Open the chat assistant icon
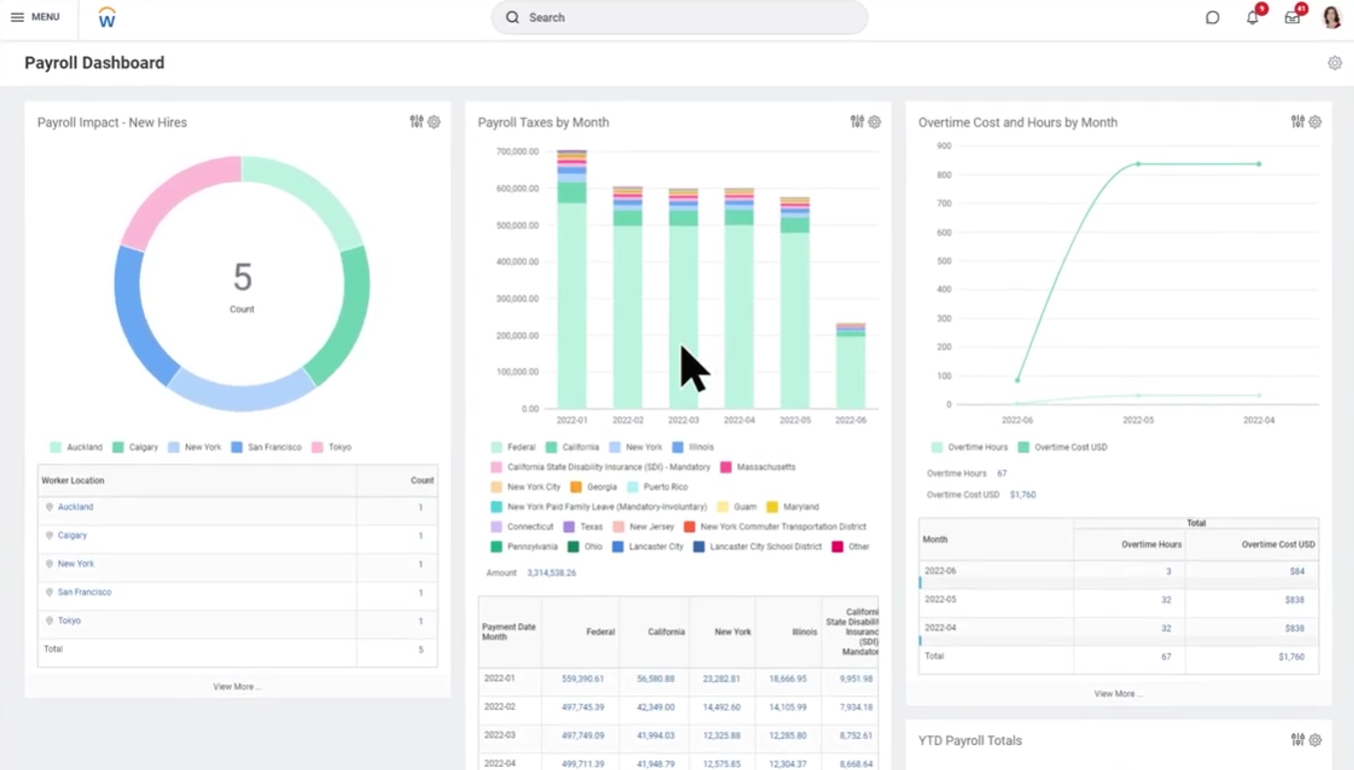 (x=1212, y=17)
